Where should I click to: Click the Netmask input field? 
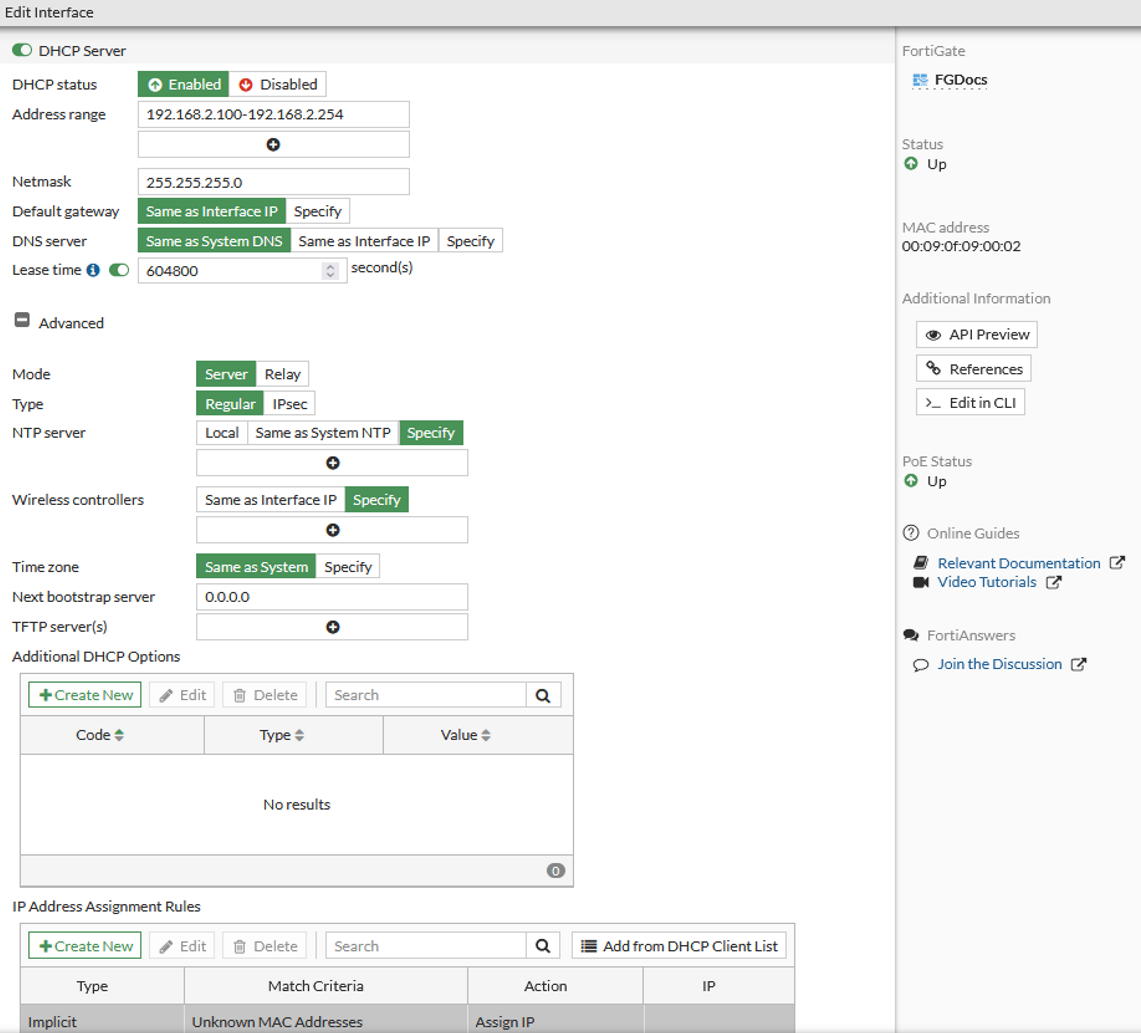point(274,182)
